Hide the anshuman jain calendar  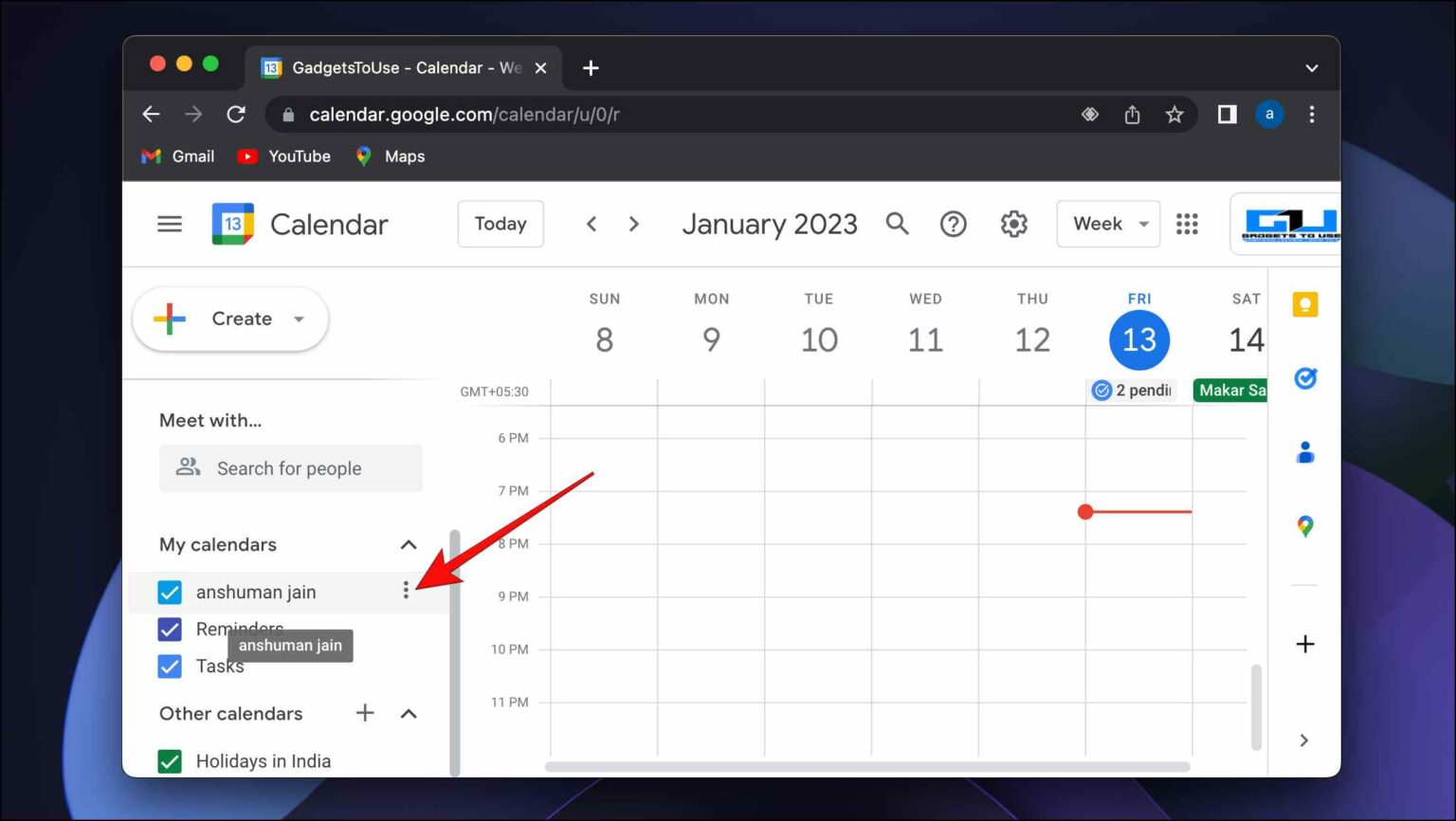coord(170,592)
